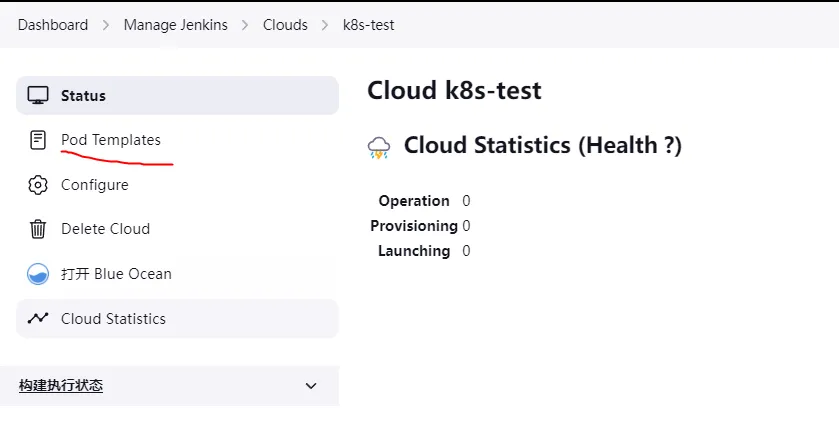839x440 pixels.
Task: Click breadcrumb arrow after Dashboard
Action: [x=105, y=25]
